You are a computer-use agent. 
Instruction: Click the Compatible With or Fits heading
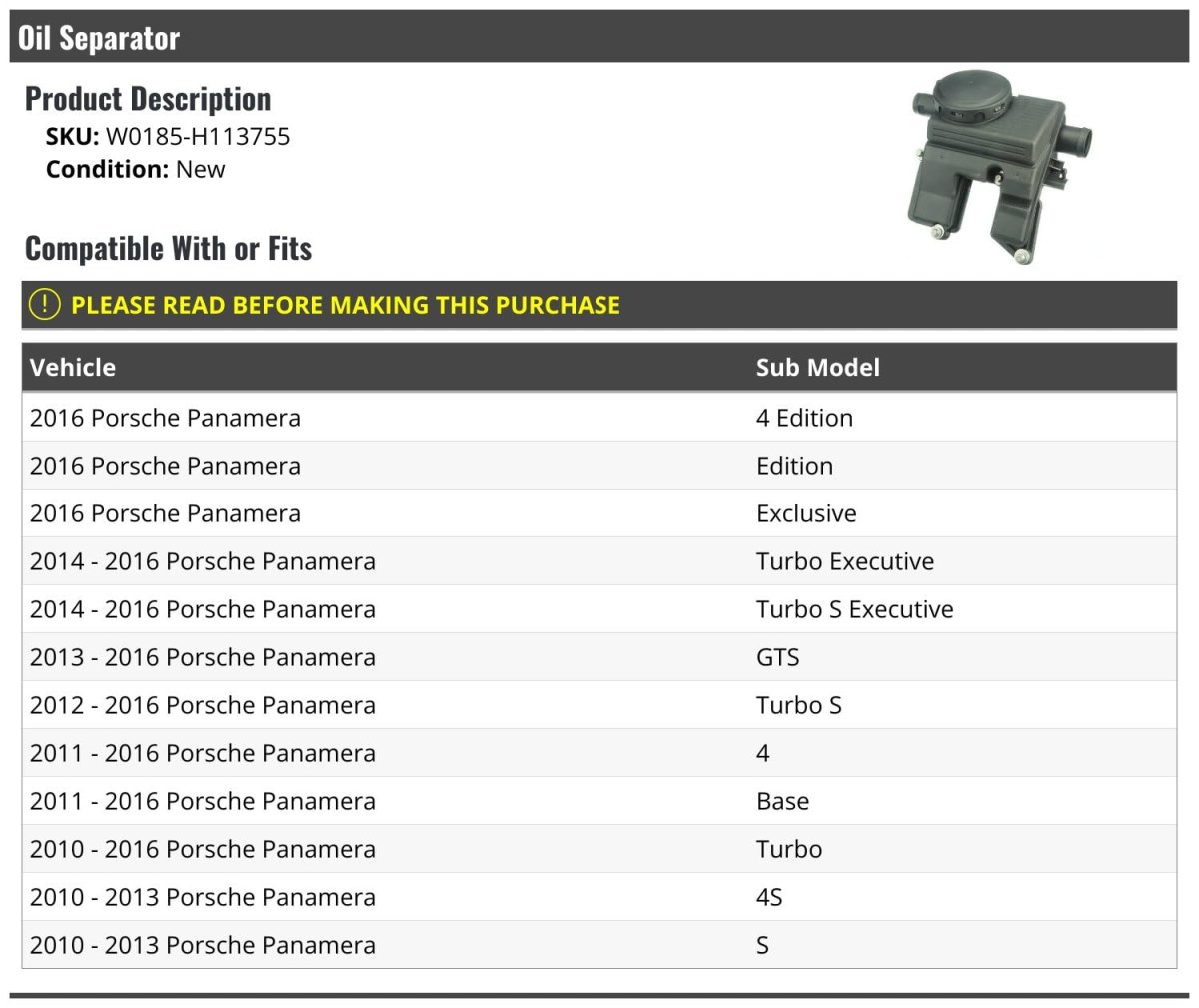168,248
